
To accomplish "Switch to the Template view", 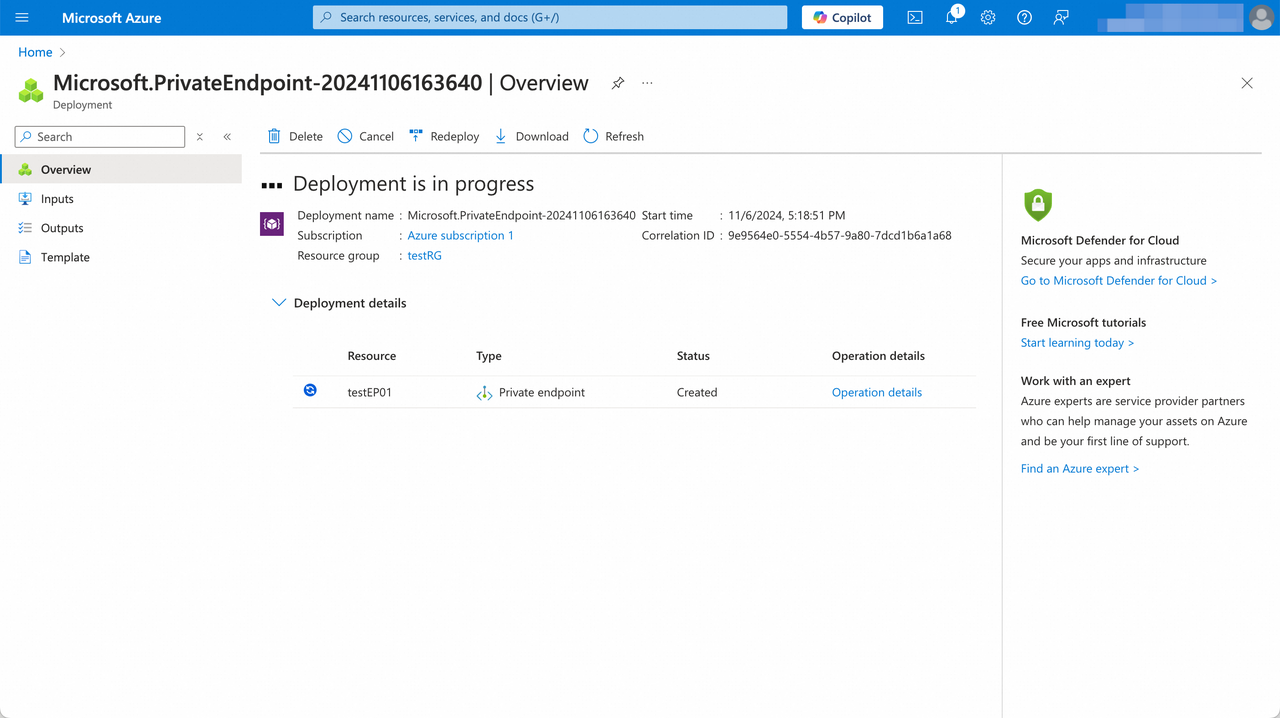I will (65, 257).
